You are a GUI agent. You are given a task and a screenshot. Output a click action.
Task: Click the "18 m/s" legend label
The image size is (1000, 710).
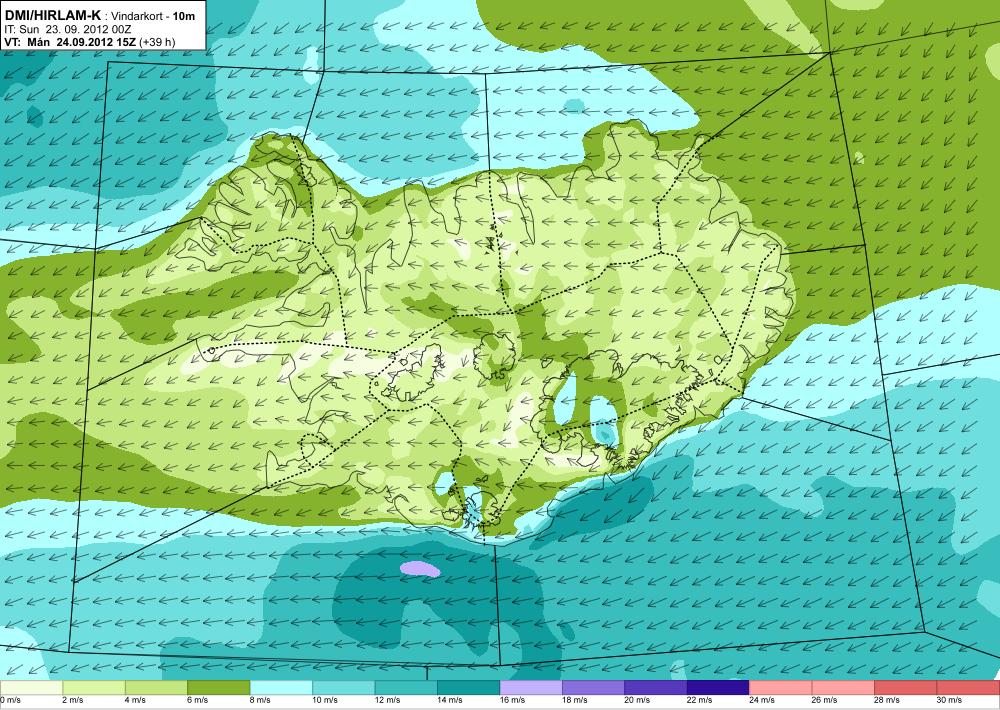575,700
